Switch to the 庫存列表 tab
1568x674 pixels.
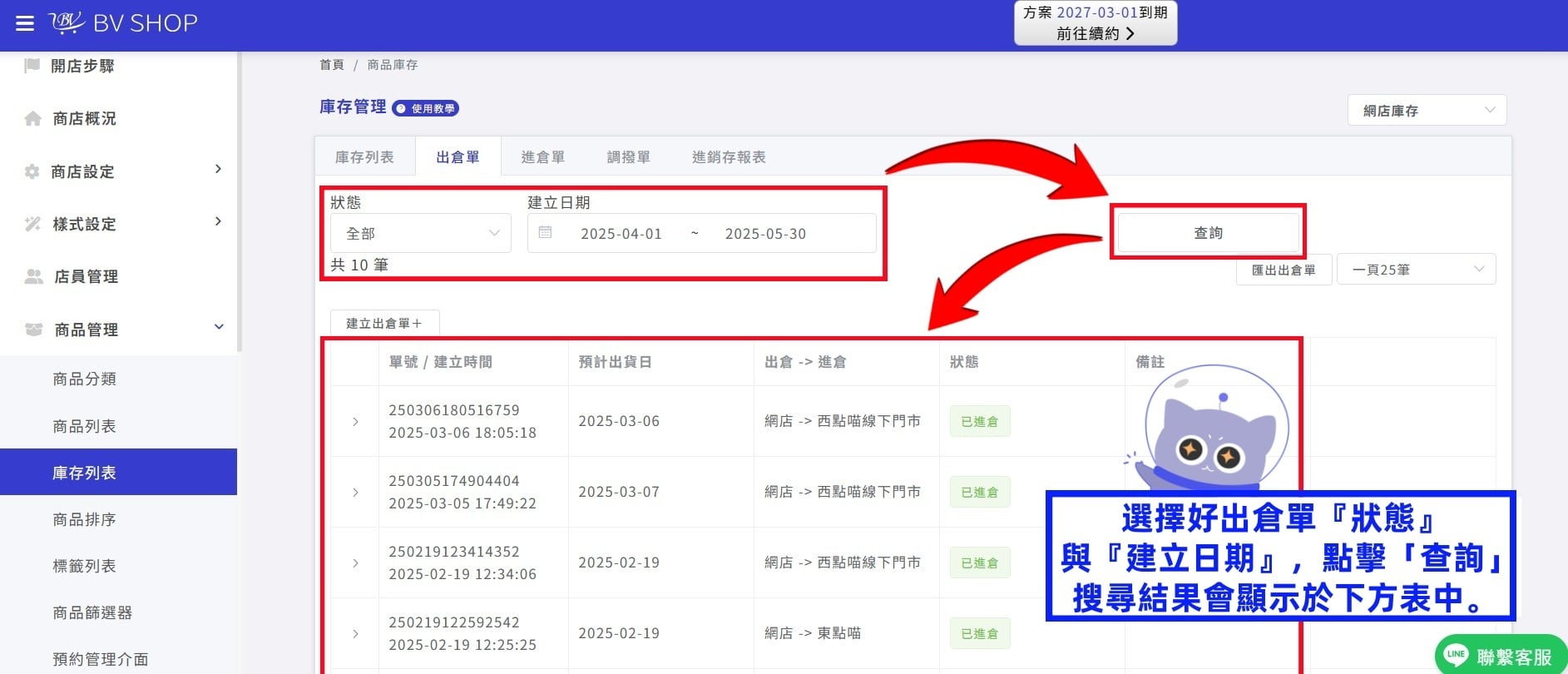[x=364, y=156]
